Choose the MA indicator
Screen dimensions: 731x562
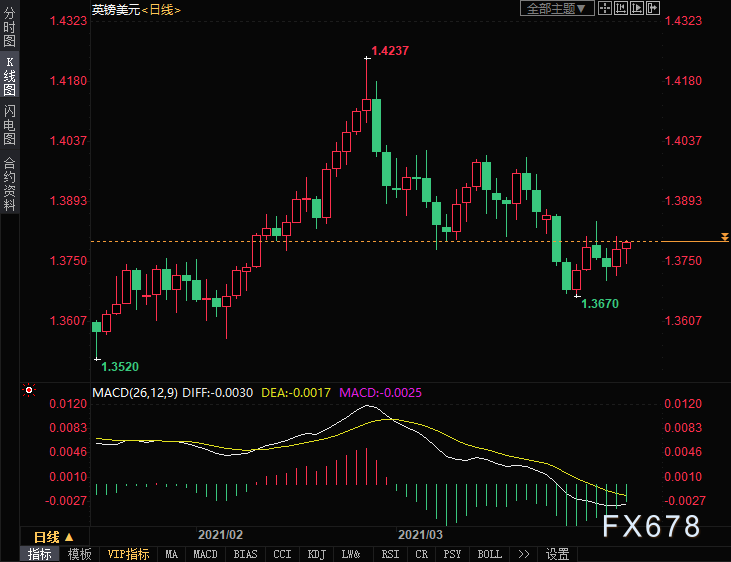tap(171, 554)
